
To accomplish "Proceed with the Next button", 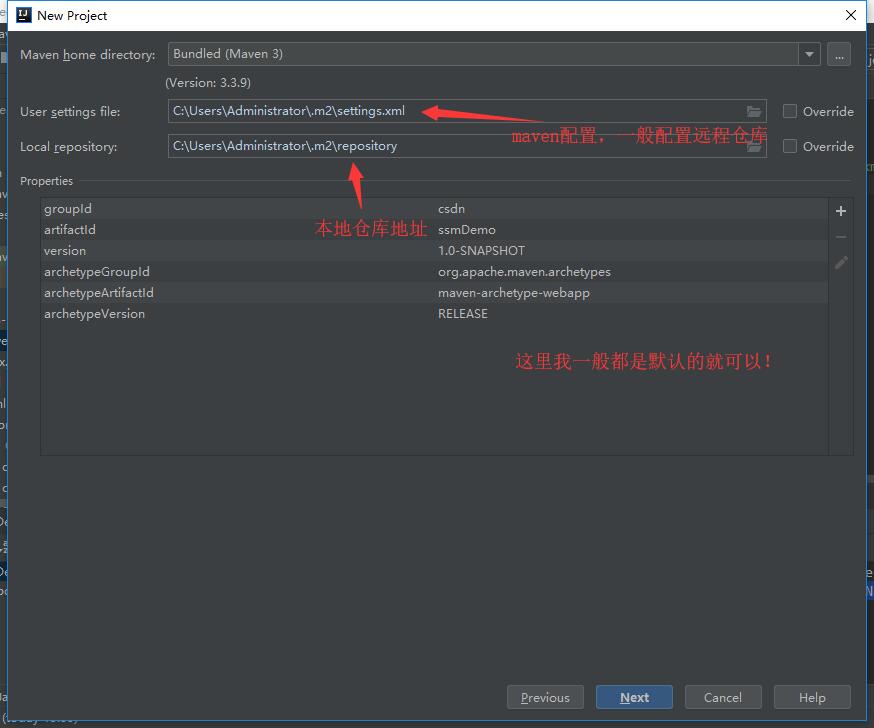I will click(634, 697).
